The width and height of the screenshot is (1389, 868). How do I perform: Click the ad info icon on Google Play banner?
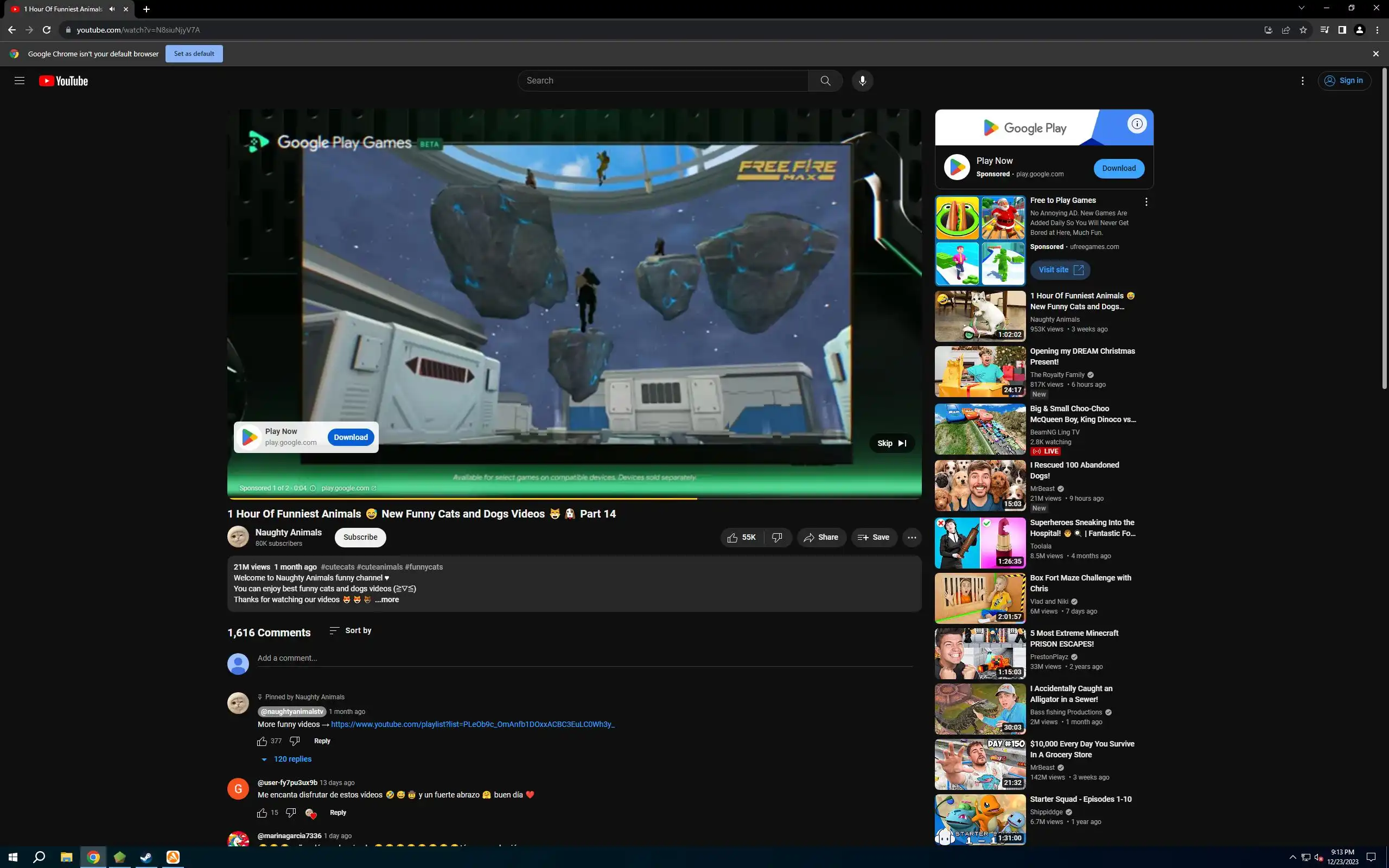1137,124
